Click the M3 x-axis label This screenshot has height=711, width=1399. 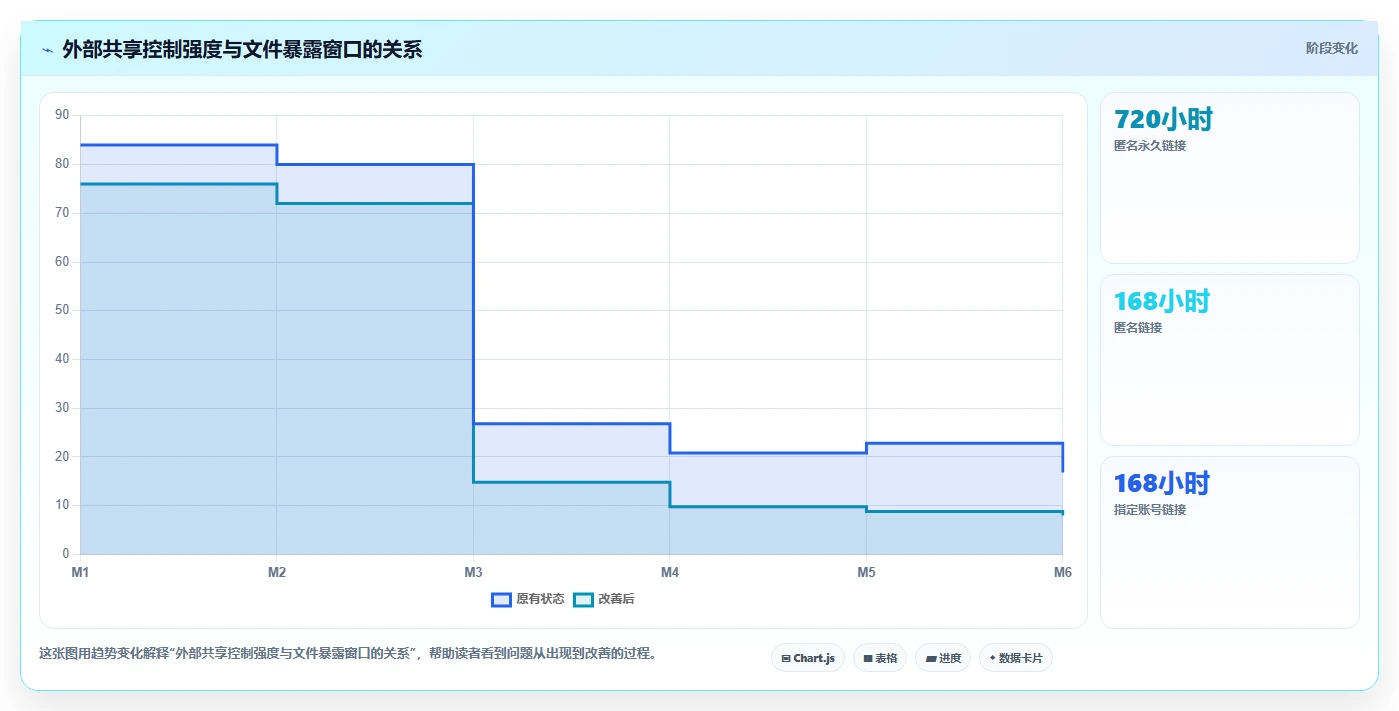coord(473,572)
